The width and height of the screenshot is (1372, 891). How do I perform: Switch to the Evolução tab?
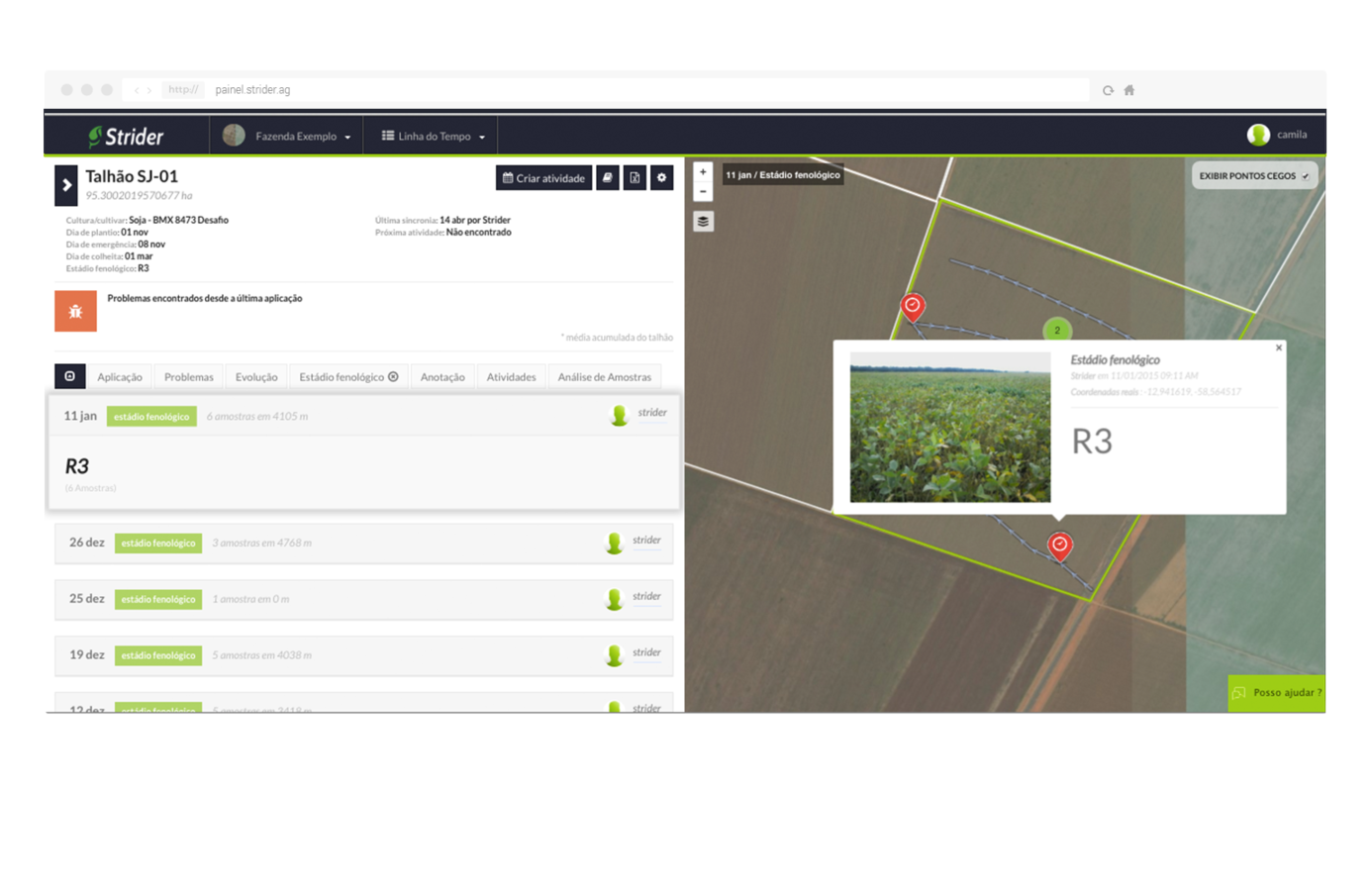tap(256, 377)
